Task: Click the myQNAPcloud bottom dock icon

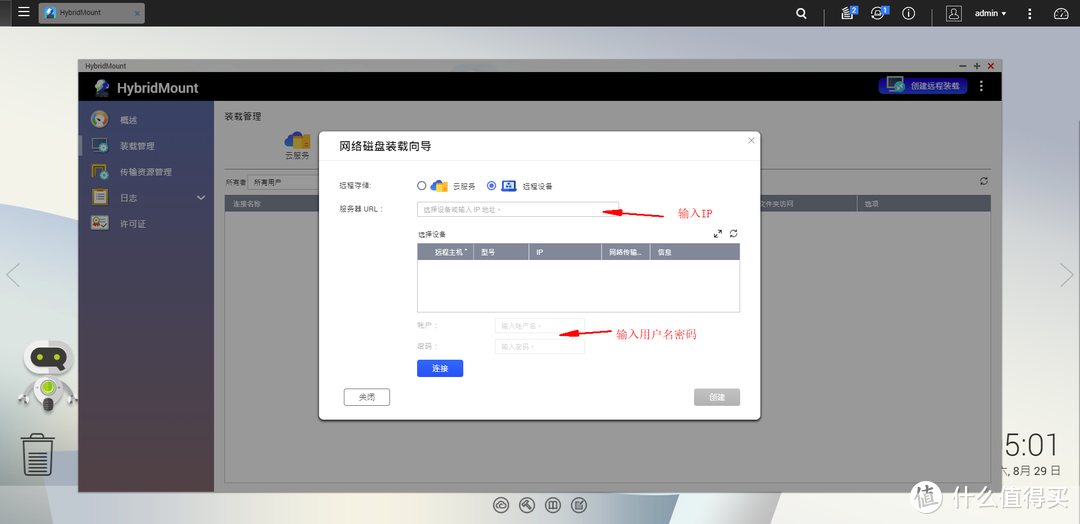Action: coord(501,505)
